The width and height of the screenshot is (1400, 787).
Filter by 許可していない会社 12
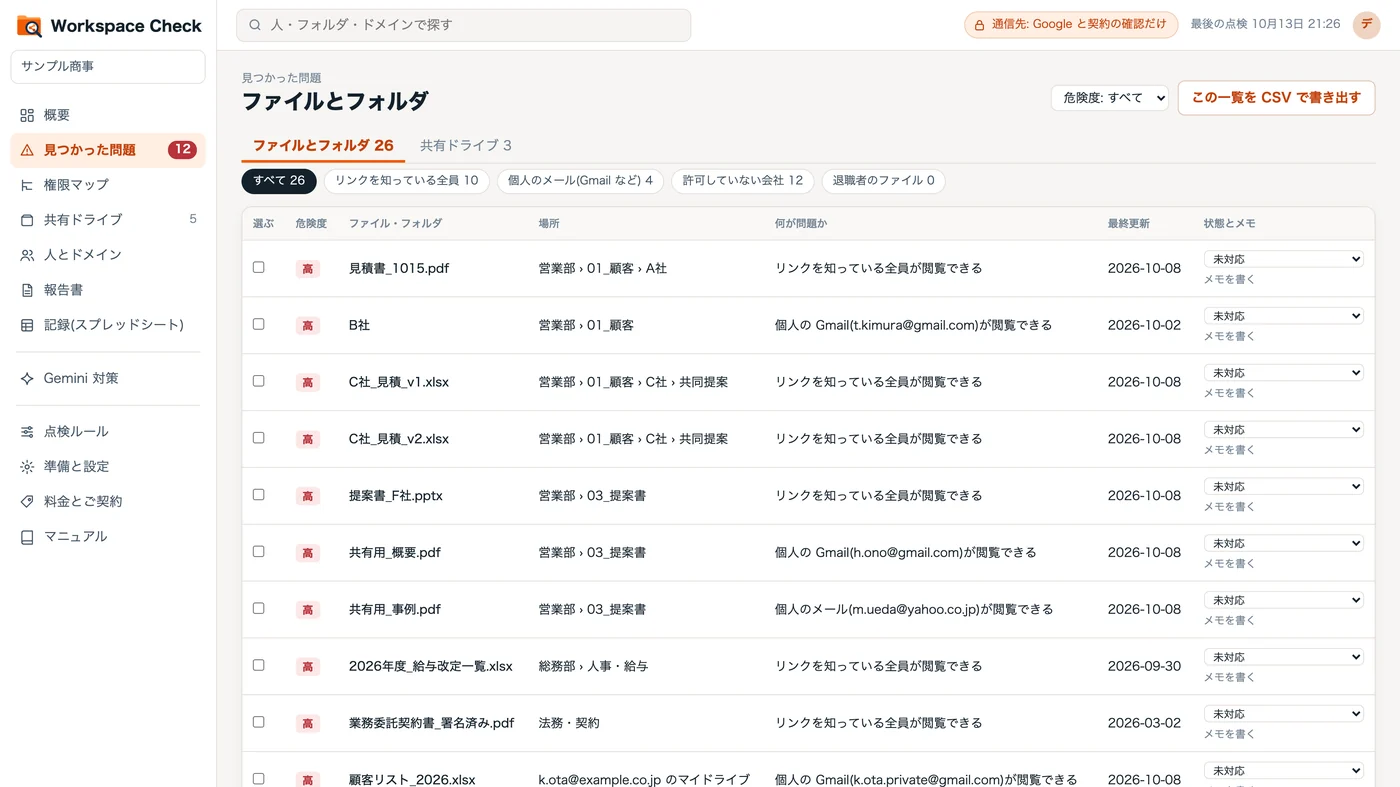click(x=743, y=181)
